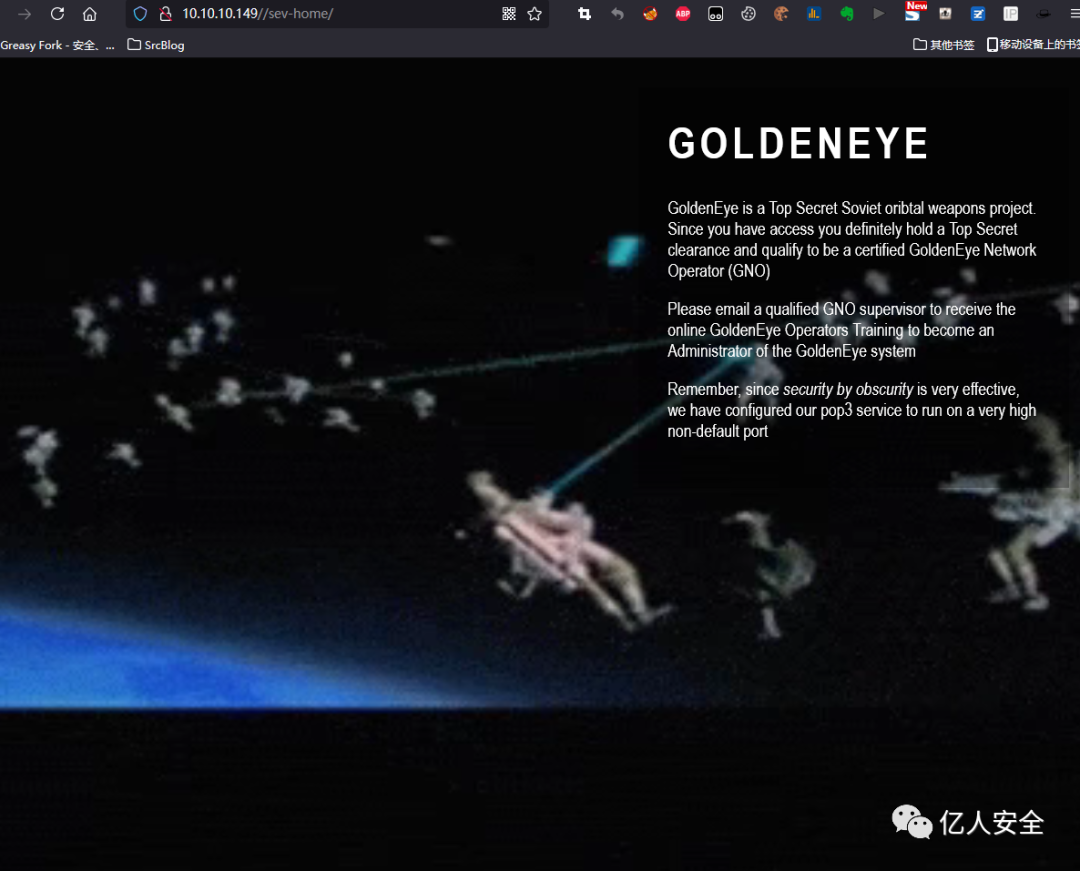
Task: Open the tracking protection shield icon
Action: pyautogui.click(x=141, y=14)
